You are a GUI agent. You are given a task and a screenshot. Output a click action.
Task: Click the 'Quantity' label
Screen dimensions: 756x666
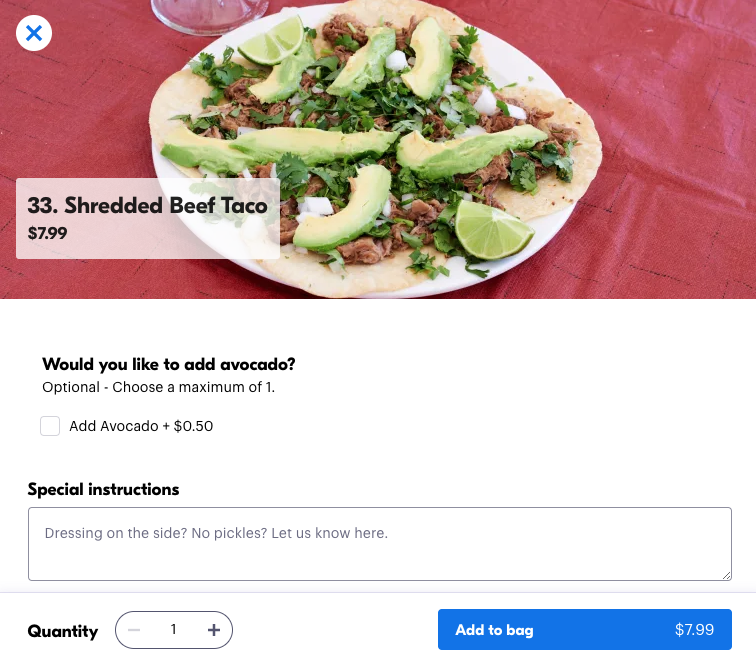(63, 631)
